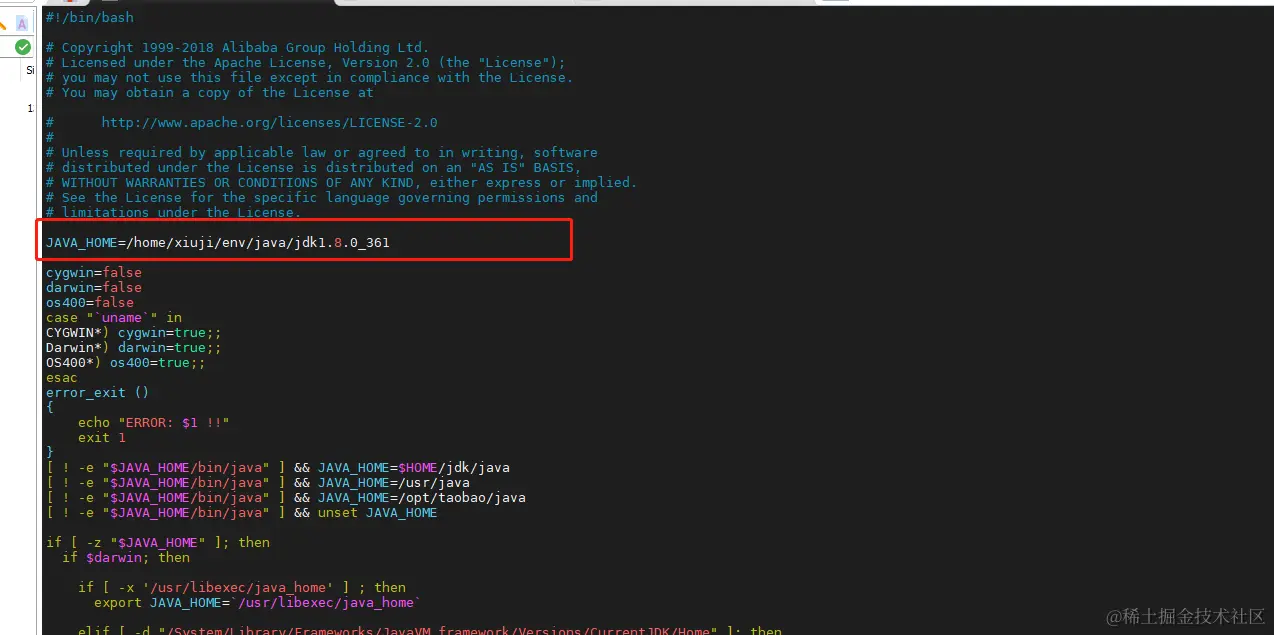Click the 'exit 1' line
Viewport: 1274px width, 635px height.
tap(102, 437)
